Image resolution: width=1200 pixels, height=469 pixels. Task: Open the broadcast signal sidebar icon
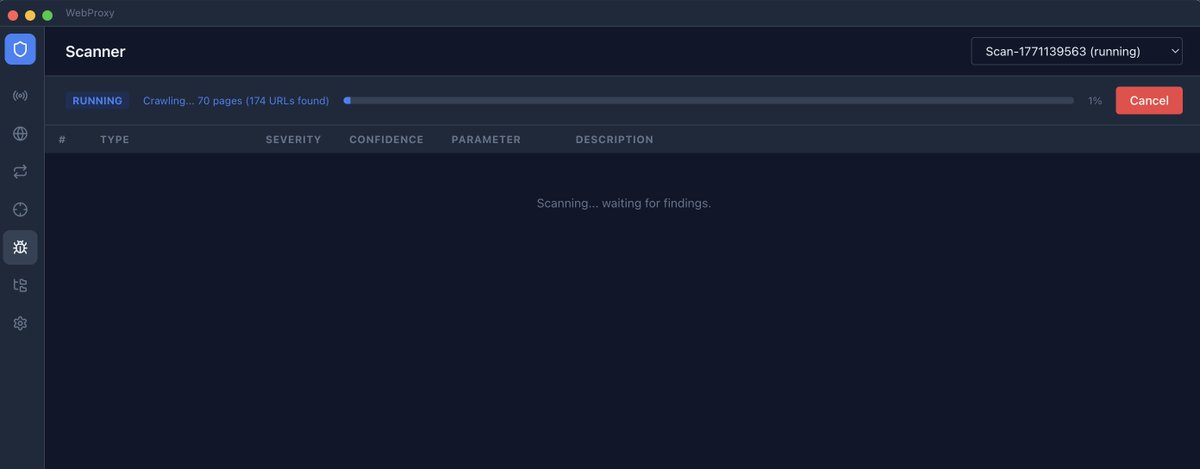[20, 96]
